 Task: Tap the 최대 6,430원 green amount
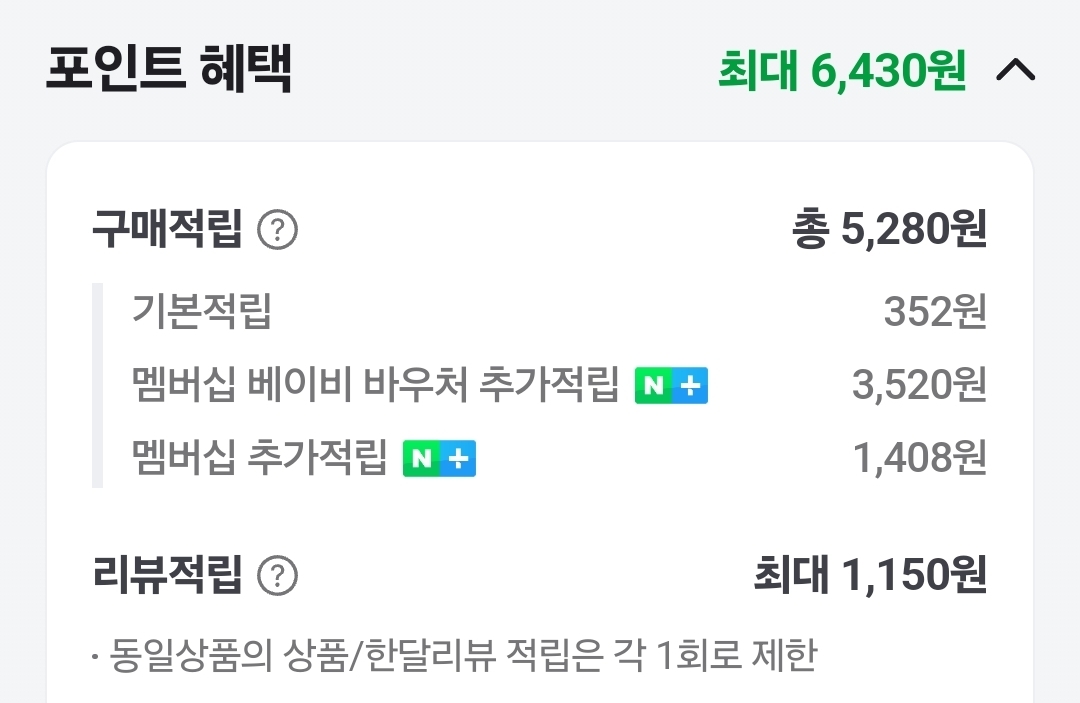tap(842, 71)
